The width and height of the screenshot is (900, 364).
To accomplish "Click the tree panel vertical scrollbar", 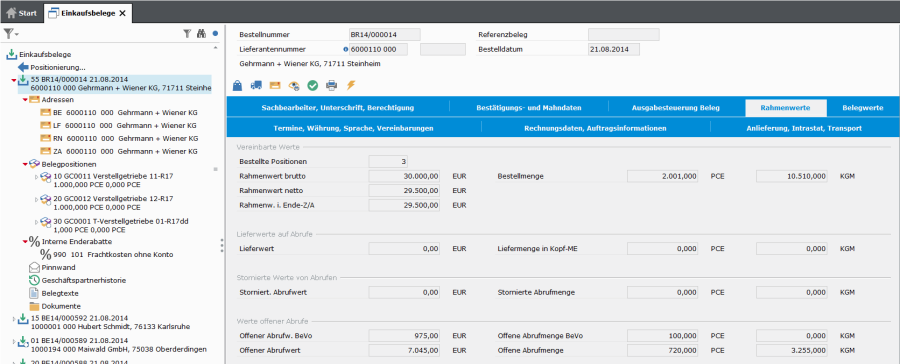I will click(x=216, y=169).
